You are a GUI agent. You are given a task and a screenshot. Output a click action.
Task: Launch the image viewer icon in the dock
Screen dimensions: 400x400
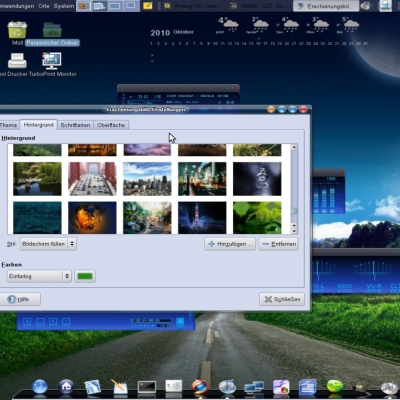[93, 387]
